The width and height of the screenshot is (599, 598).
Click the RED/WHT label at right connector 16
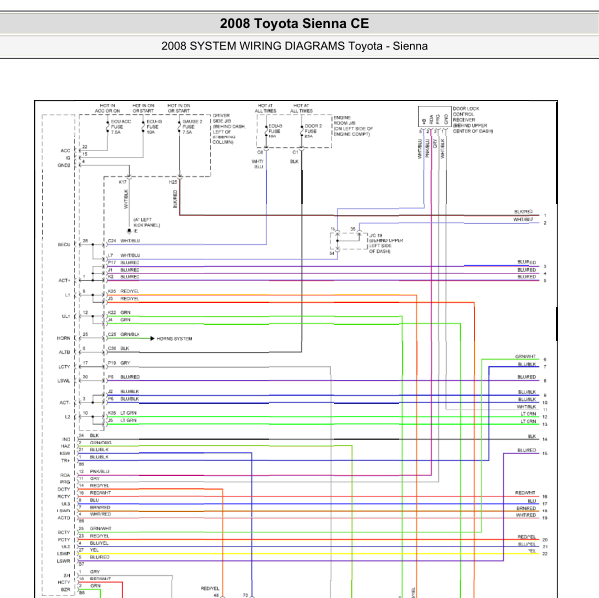tap(525, 493)
